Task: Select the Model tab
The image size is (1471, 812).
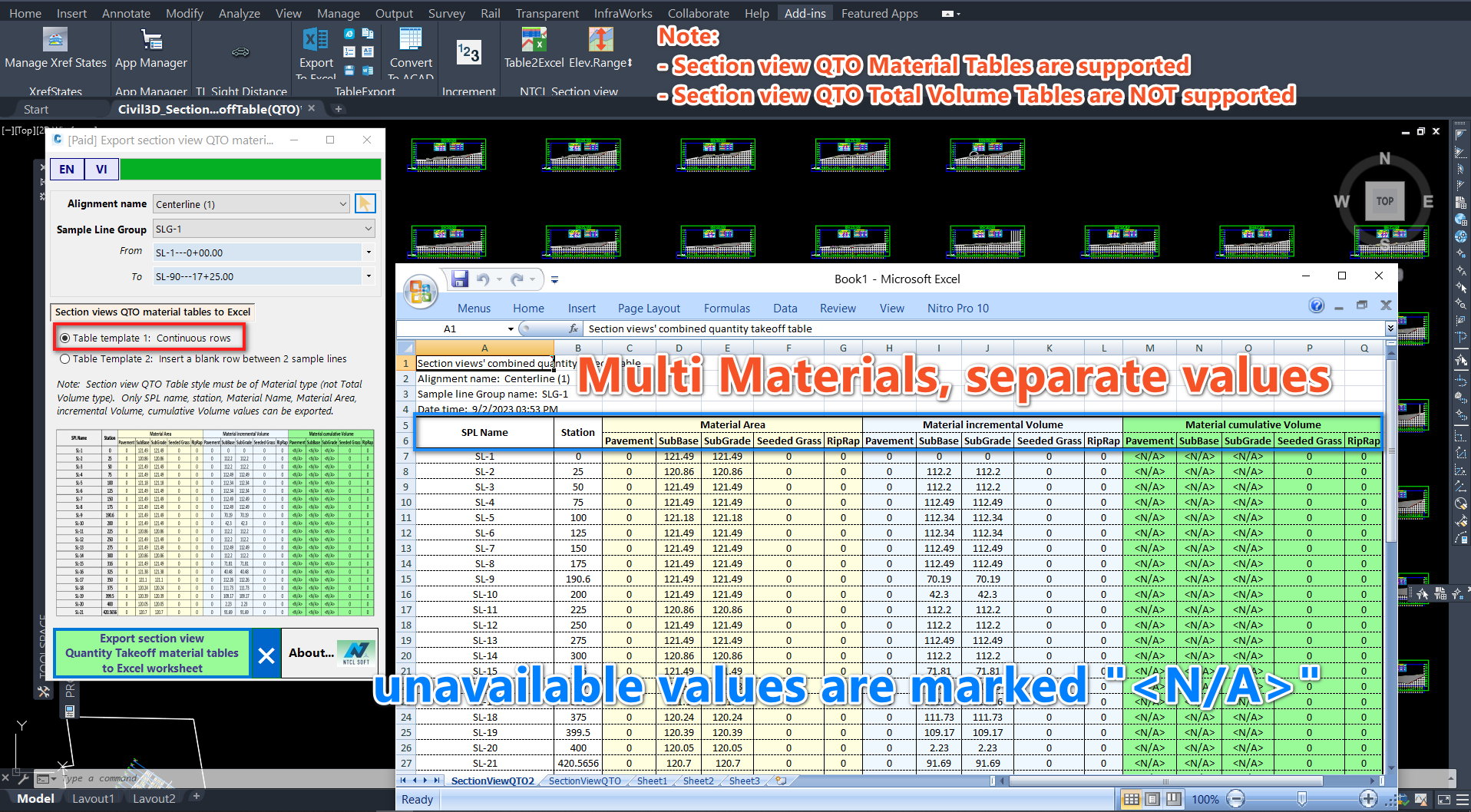Action: pos(35,798)
